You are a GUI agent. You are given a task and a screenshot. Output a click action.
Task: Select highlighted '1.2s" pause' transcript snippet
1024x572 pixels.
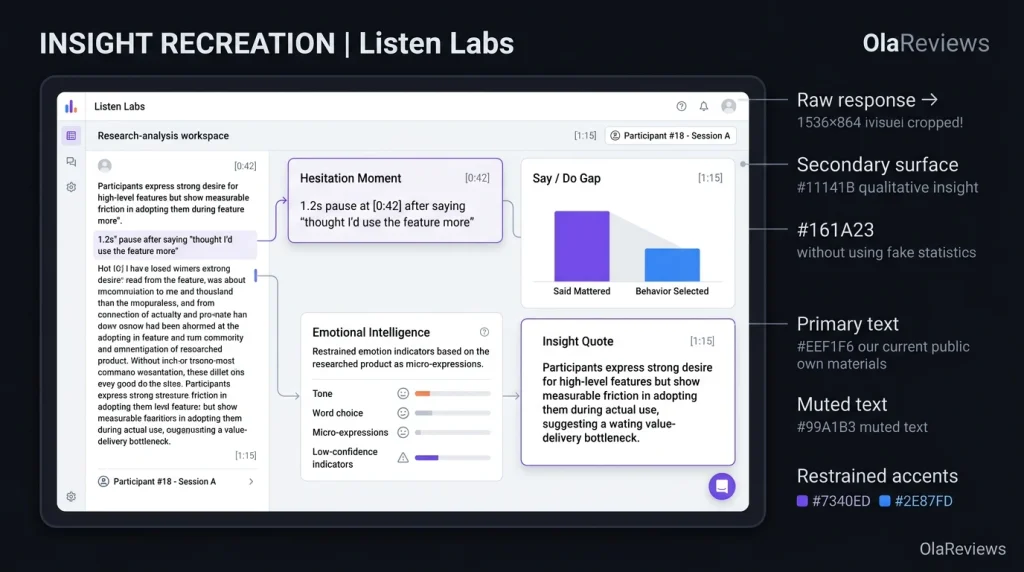[x=175, y=246]
